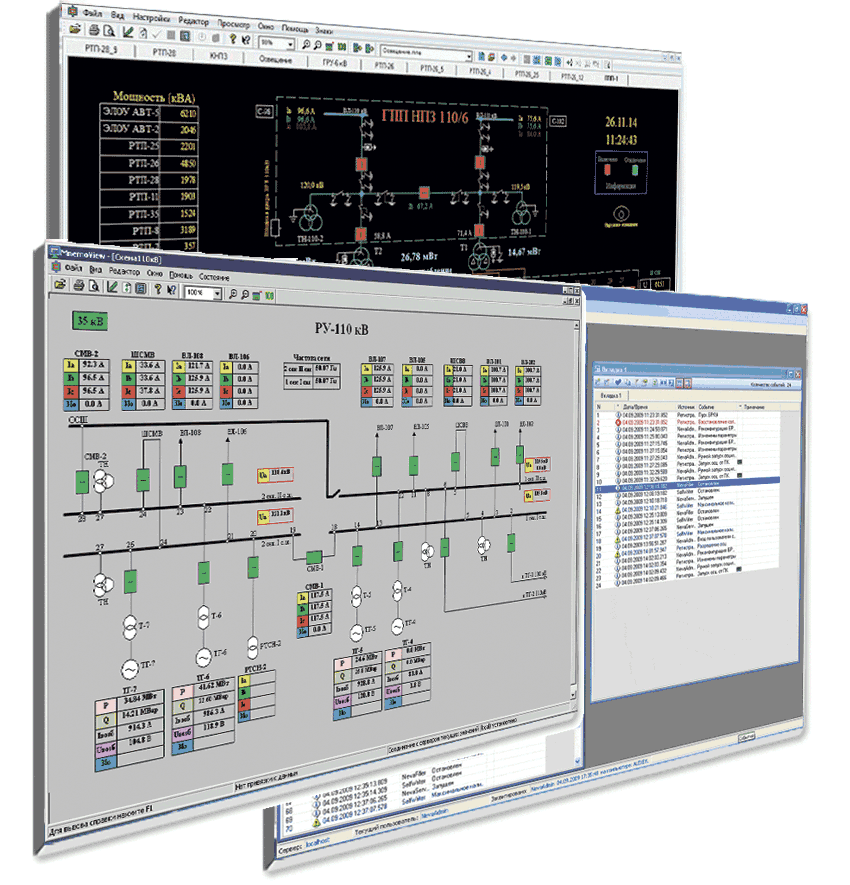The image size is (850, 885).
Task: Open the Окно menu in the top window
Action: (x=266, y=27)
